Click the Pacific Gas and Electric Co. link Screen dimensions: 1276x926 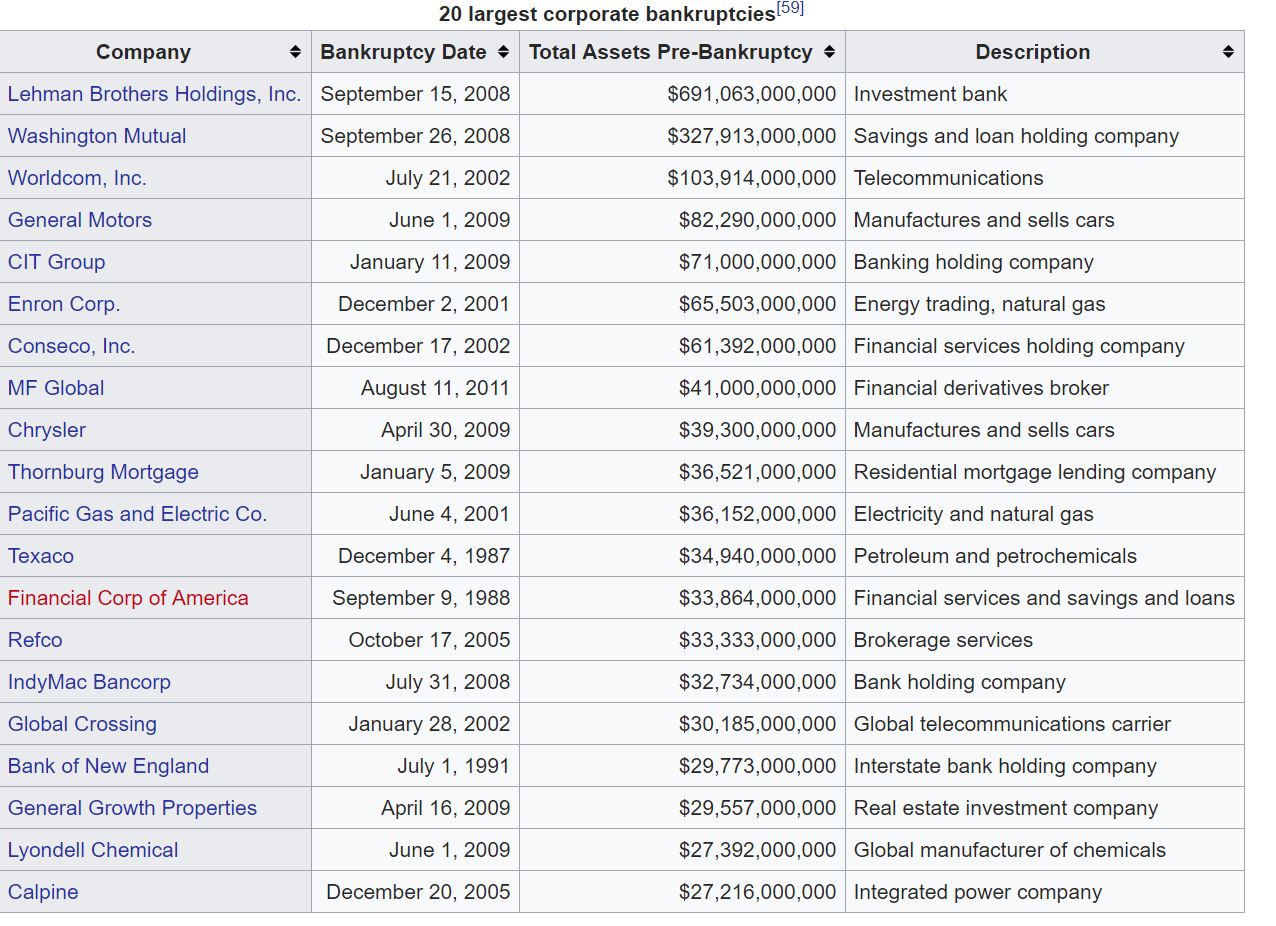coord(137,514)
